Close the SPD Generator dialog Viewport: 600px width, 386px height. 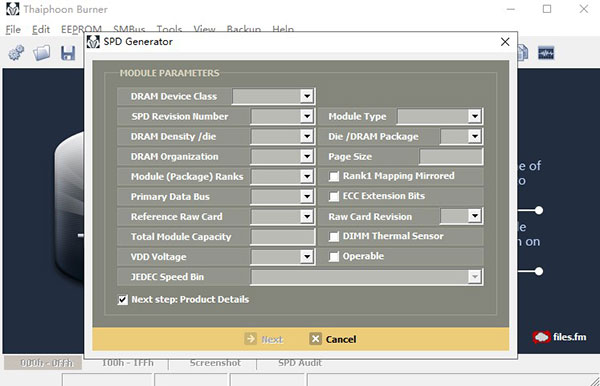[x=505, y=42]
